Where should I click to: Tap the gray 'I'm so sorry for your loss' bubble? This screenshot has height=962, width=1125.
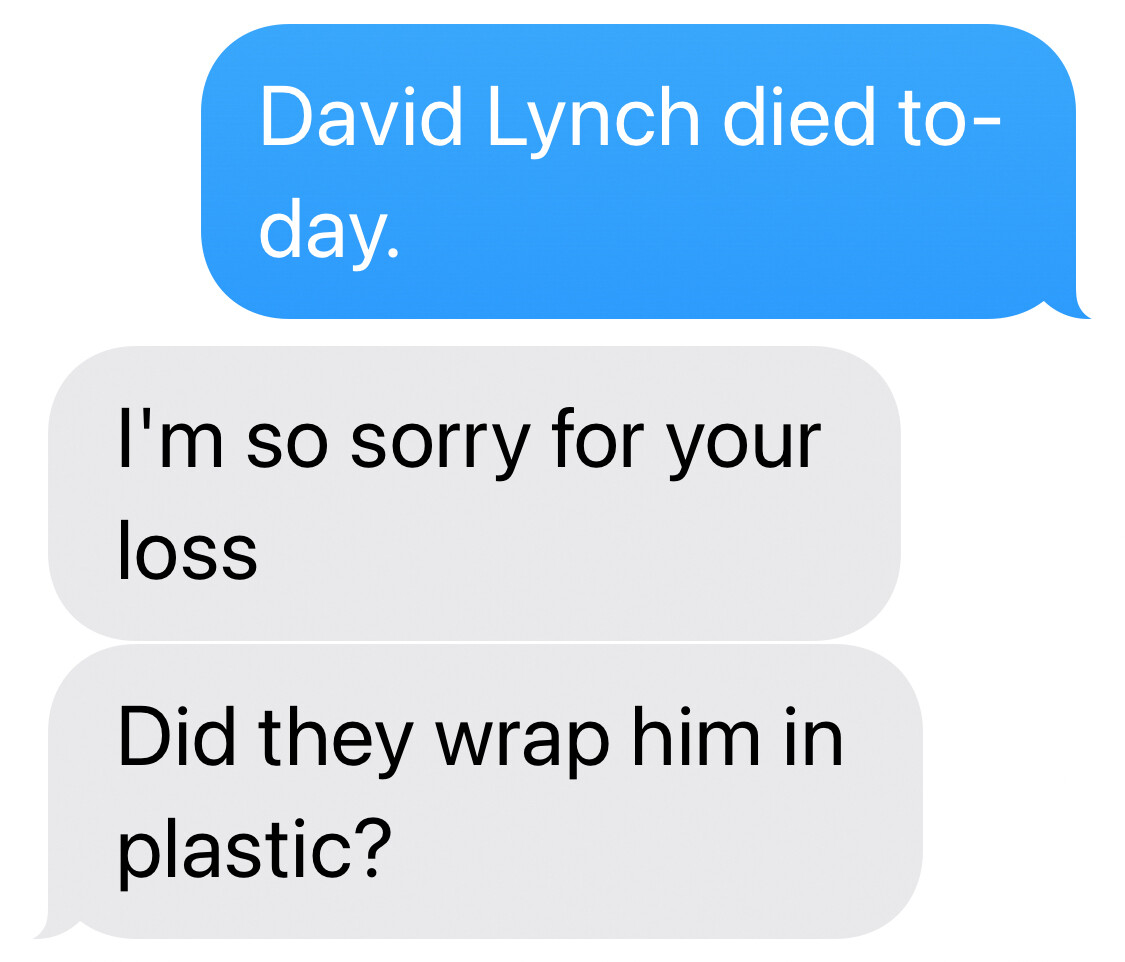pos(474,494)
